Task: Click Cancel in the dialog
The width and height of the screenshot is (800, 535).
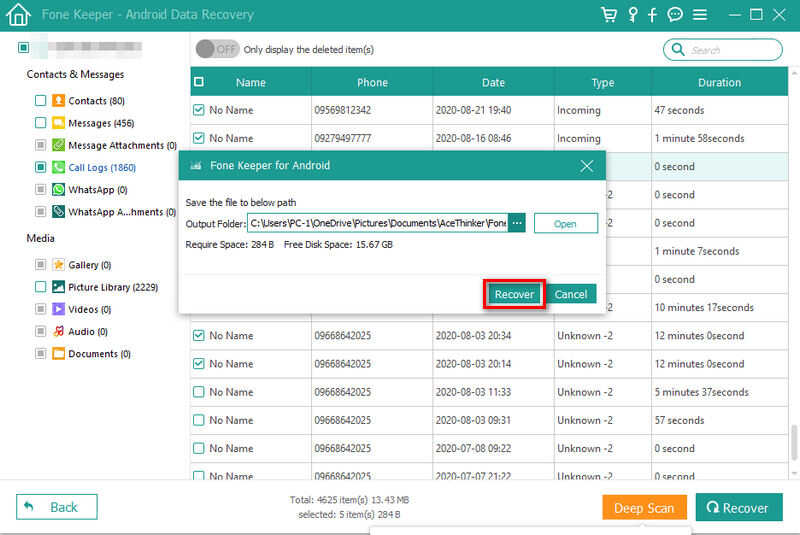Action: click(x=571, y=294)
